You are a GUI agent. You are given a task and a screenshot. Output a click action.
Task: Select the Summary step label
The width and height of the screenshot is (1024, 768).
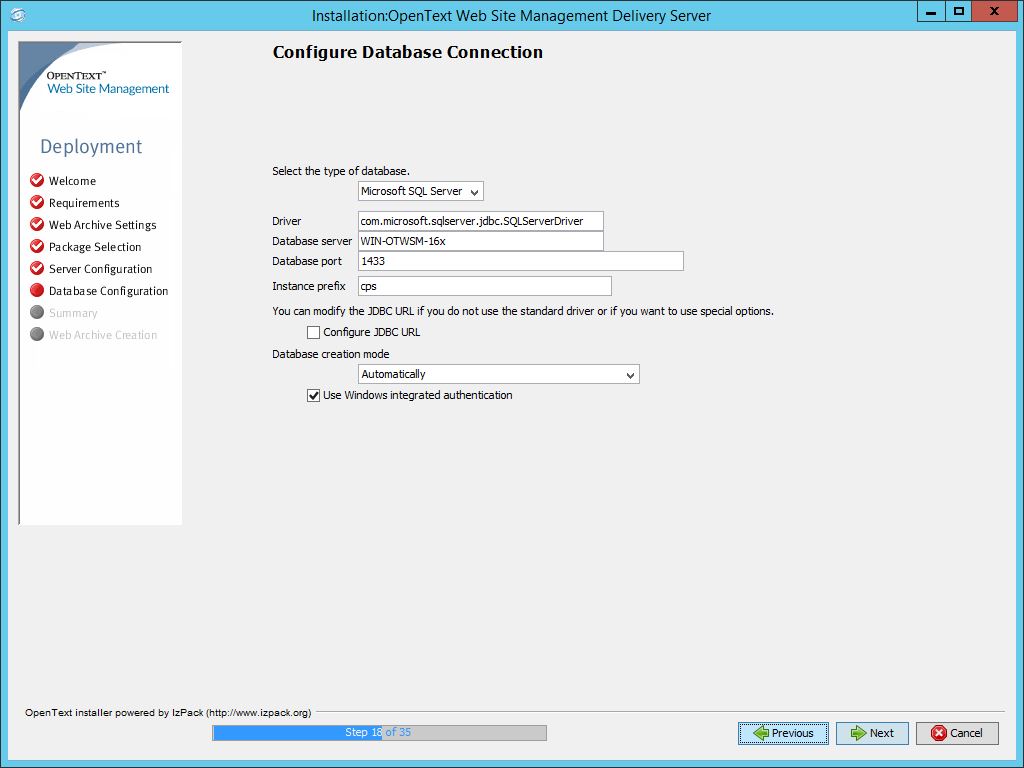point(73,313)
